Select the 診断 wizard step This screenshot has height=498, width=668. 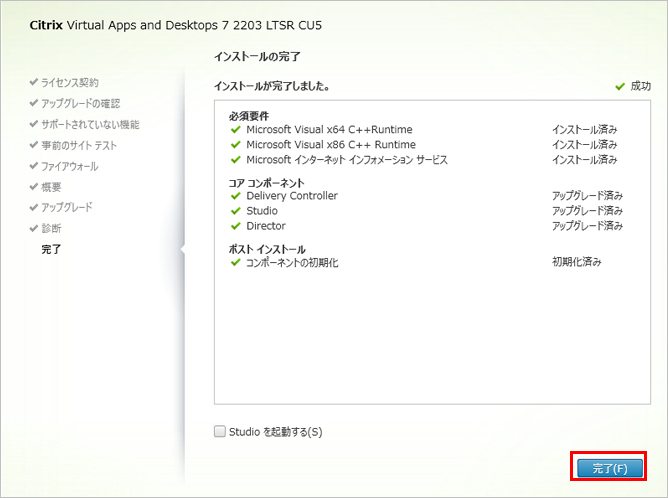(51, 228)
